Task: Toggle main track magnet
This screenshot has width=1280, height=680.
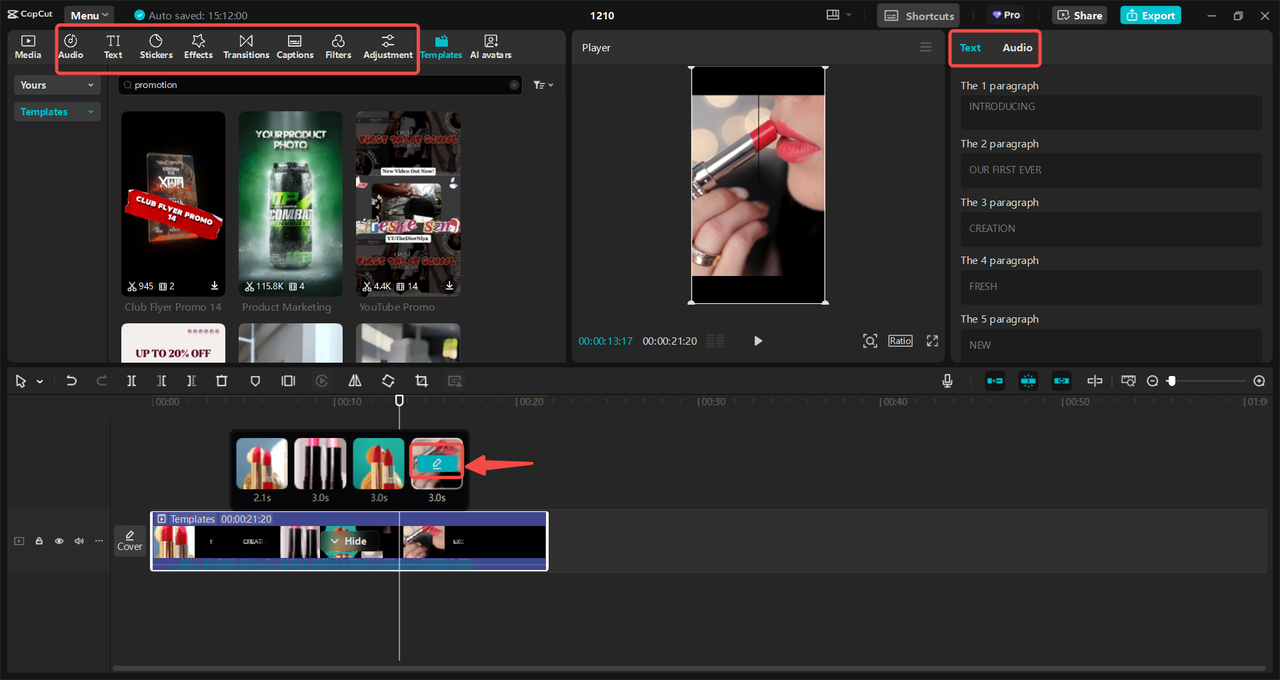Action: click(995, 381)
